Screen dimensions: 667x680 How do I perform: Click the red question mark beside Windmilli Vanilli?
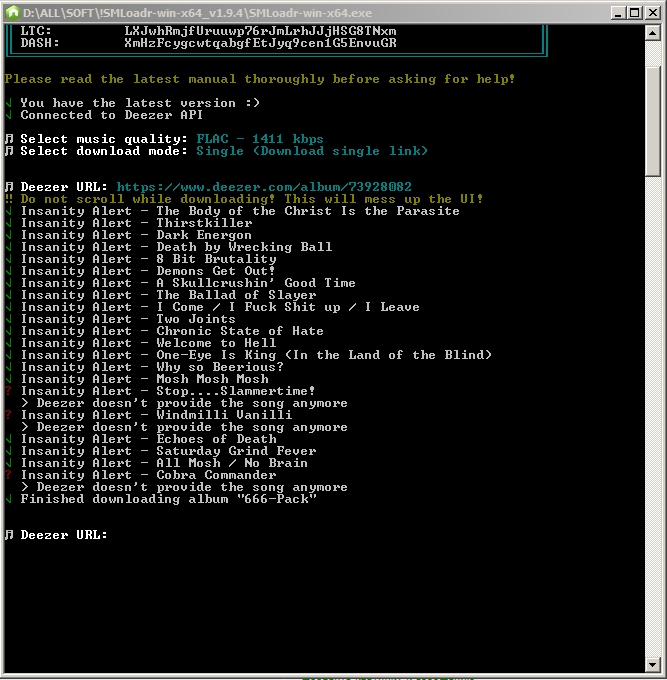[9, 415]
